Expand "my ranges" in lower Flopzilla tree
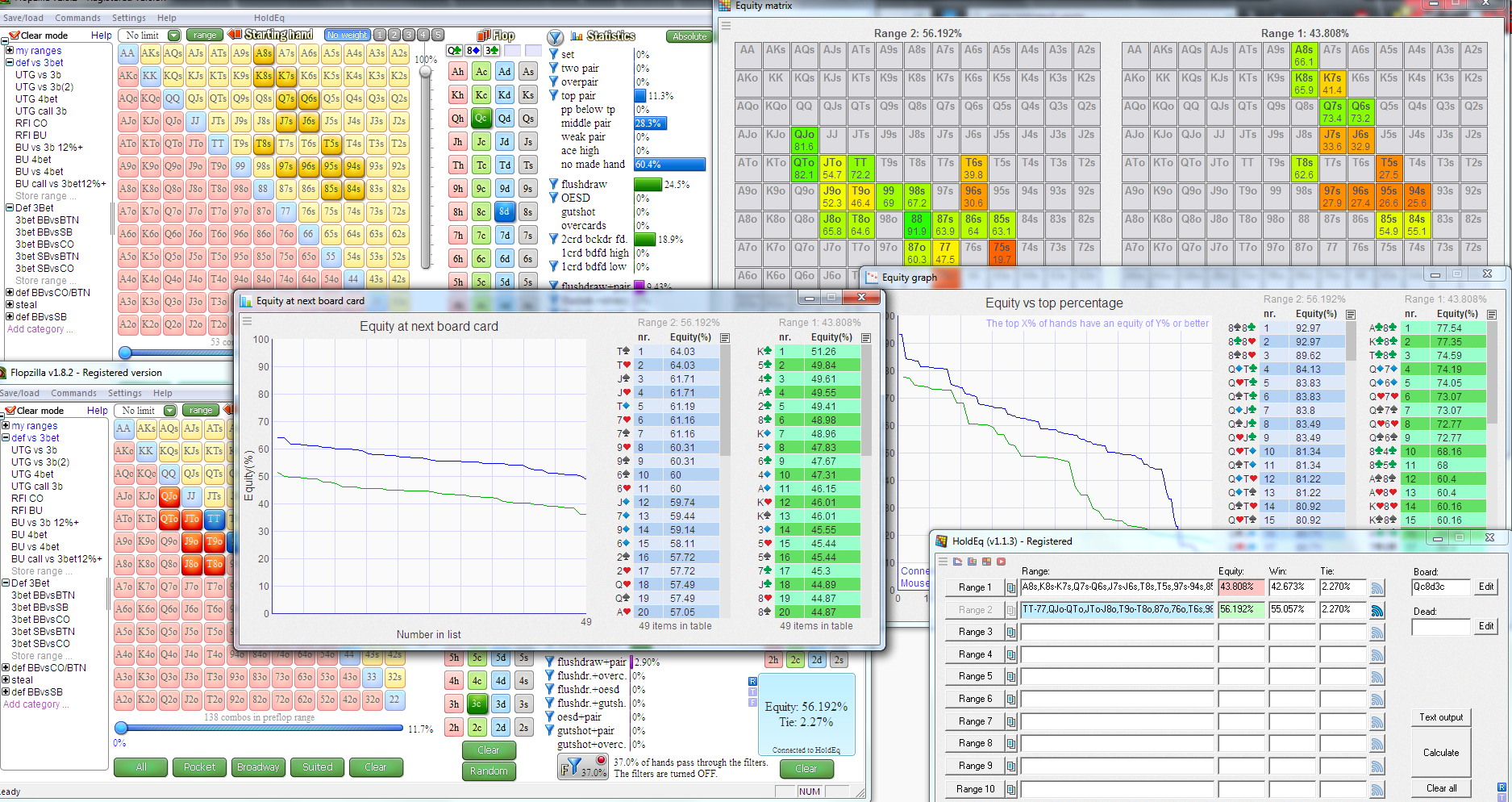Viewport: 1512px width, 802px height. (x=6, y=426)
